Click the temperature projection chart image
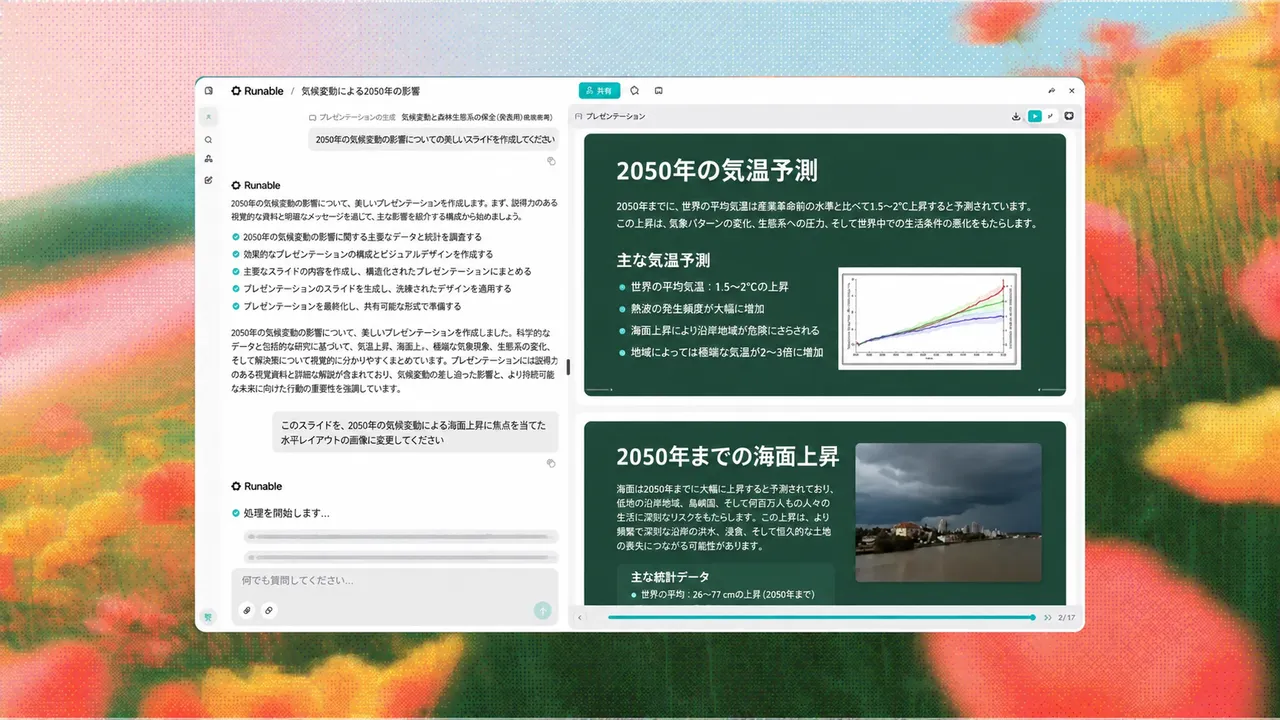The height and width of the screenshot is (720, 1280). pos(929,318)
